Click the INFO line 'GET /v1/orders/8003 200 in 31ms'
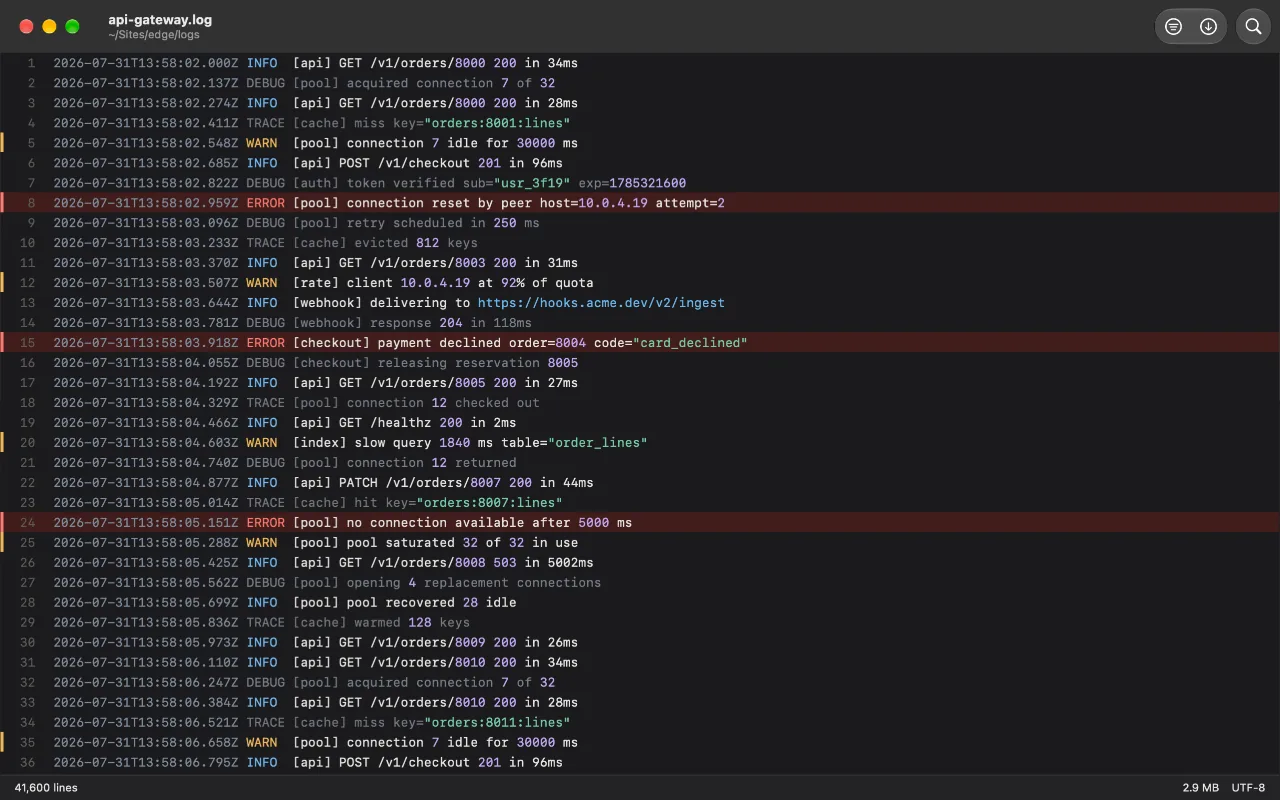This screenshot has width=1280, height=800. pyautogui.click(x=640, y=263)
